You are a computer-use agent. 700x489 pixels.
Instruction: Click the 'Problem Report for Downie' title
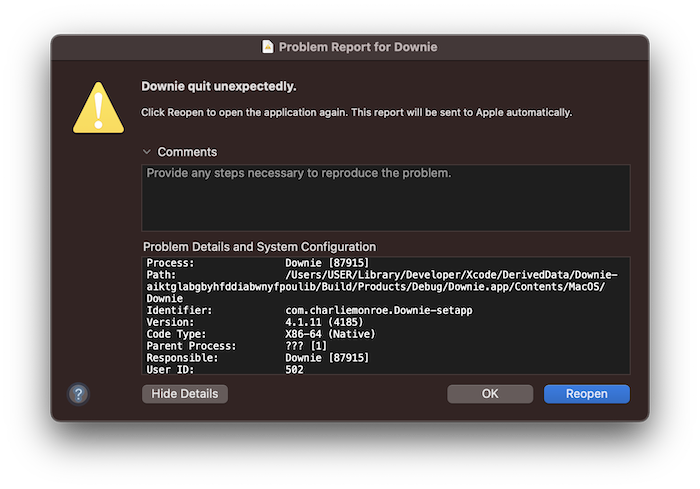(358, 47)
